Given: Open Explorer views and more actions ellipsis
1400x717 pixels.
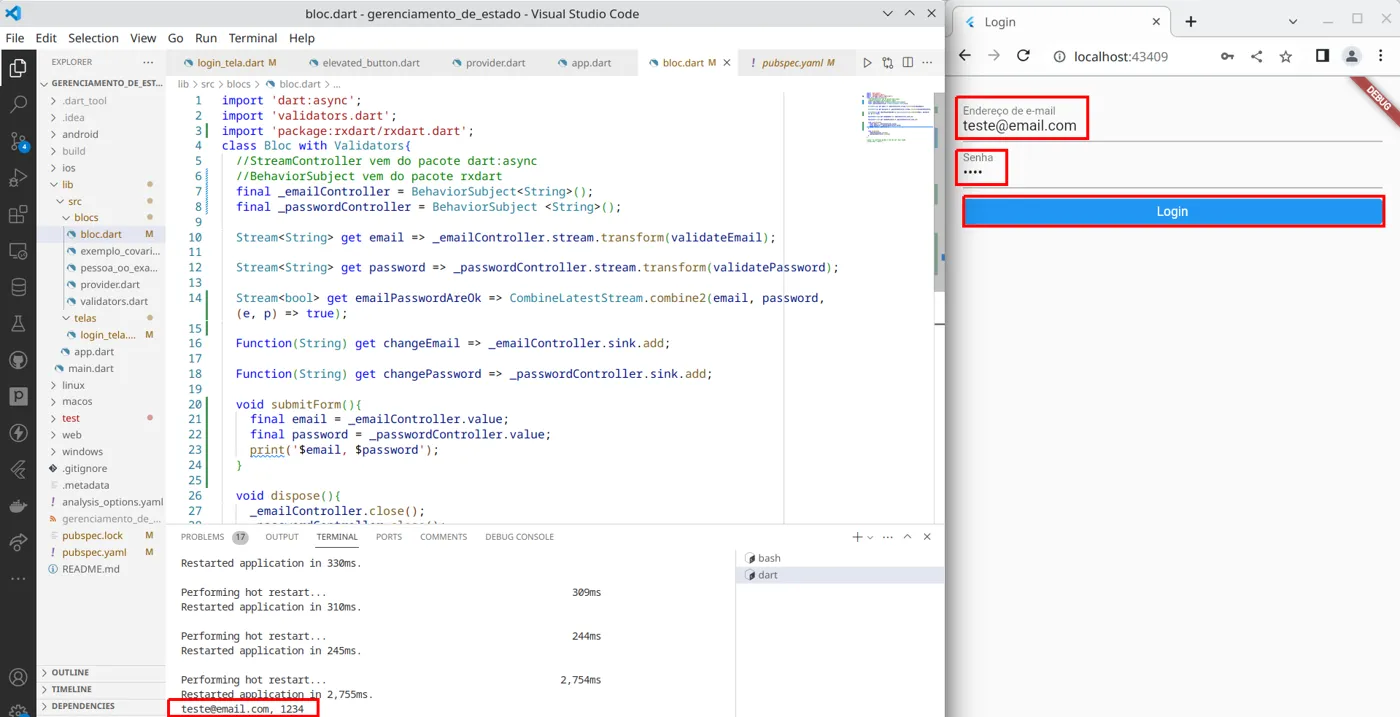Looking at the screenshot, I should 148,62.
